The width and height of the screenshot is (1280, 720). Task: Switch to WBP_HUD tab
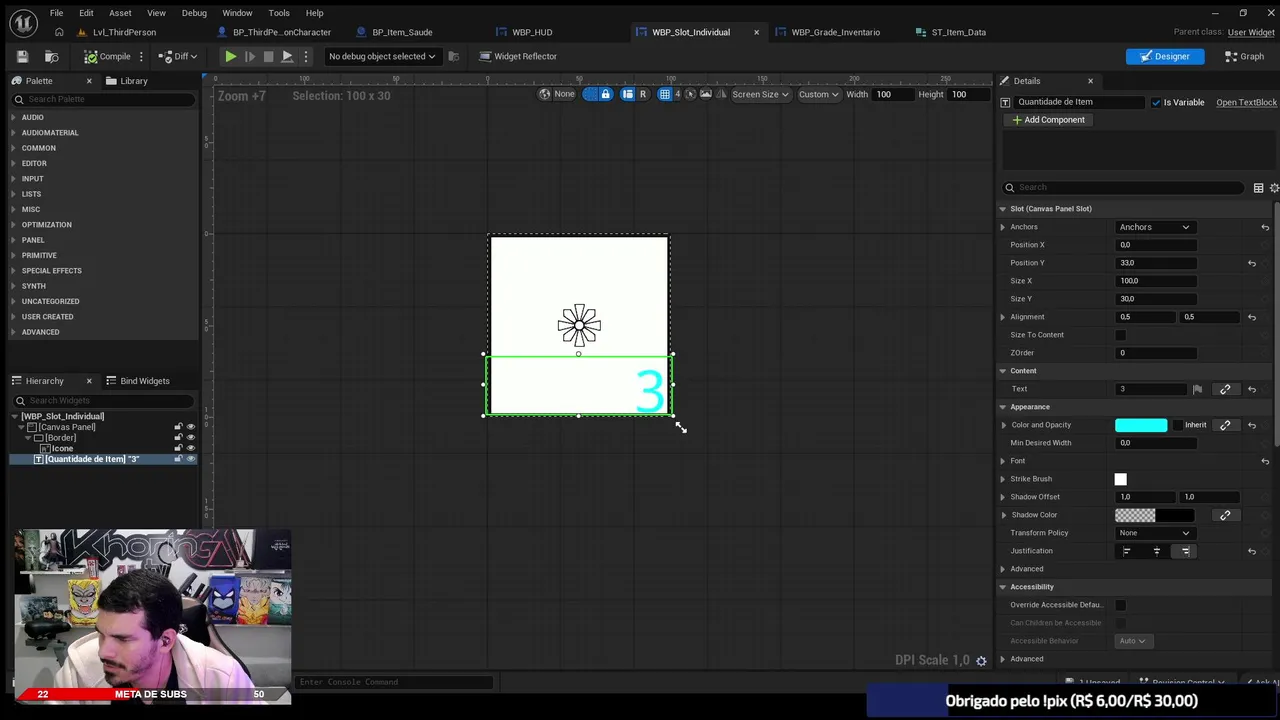pyautogui.click(x=532, y=32)
